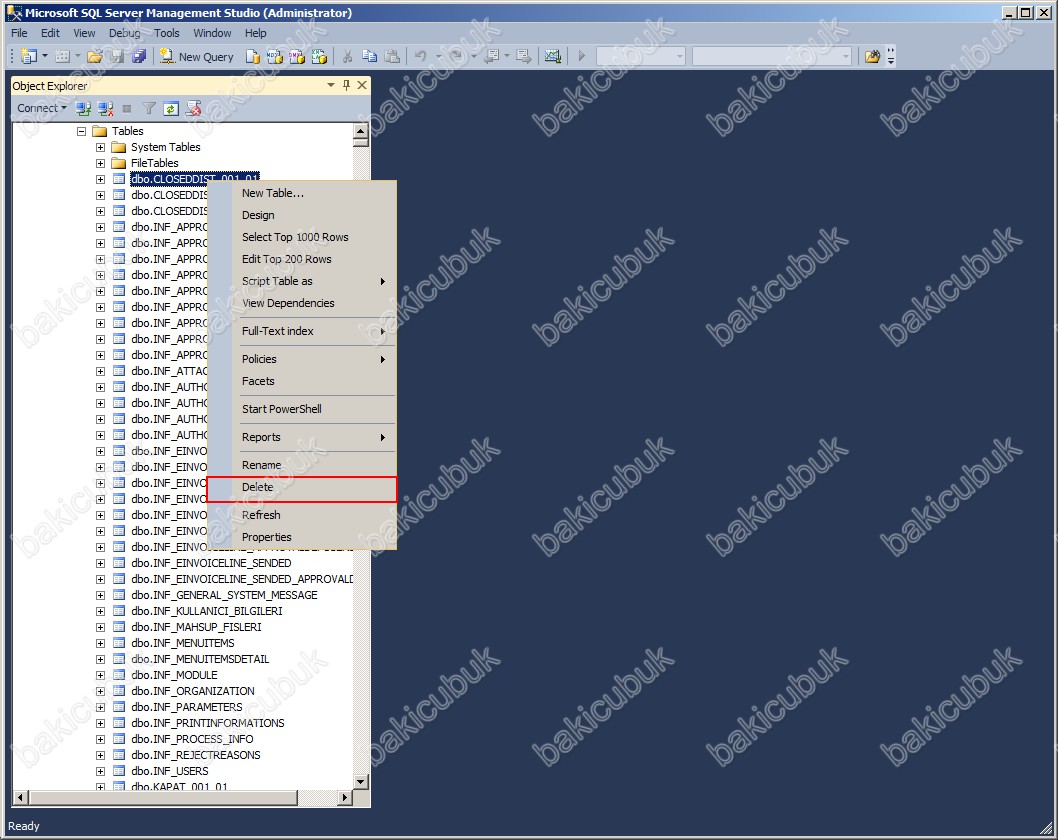The height and width of the screenshot is (840, 1058).
Task: Open Script Table as submenu
Action: click(x=302, y=281)
